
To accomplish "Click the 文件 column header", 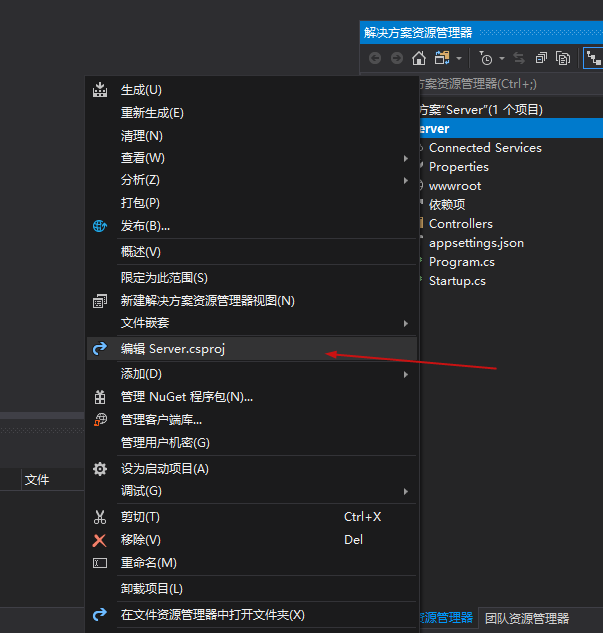I will click(37, 480).
